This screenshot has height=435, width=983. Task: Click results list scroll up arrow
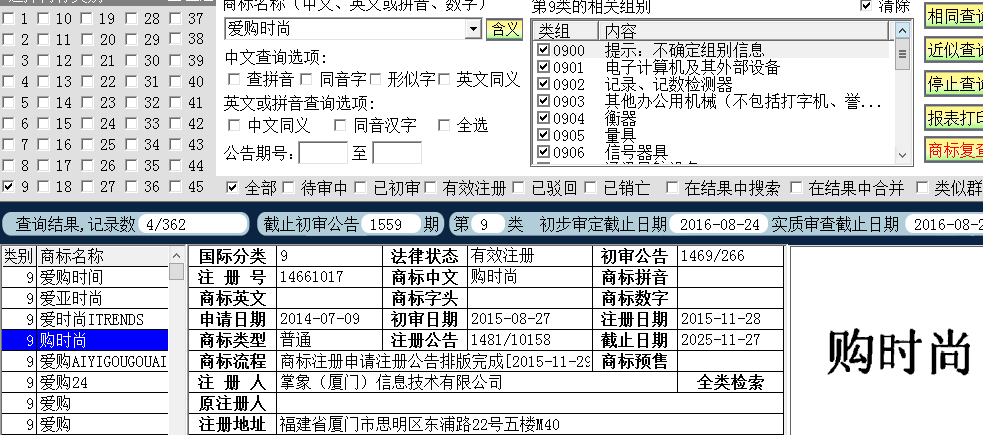point(176,255)
